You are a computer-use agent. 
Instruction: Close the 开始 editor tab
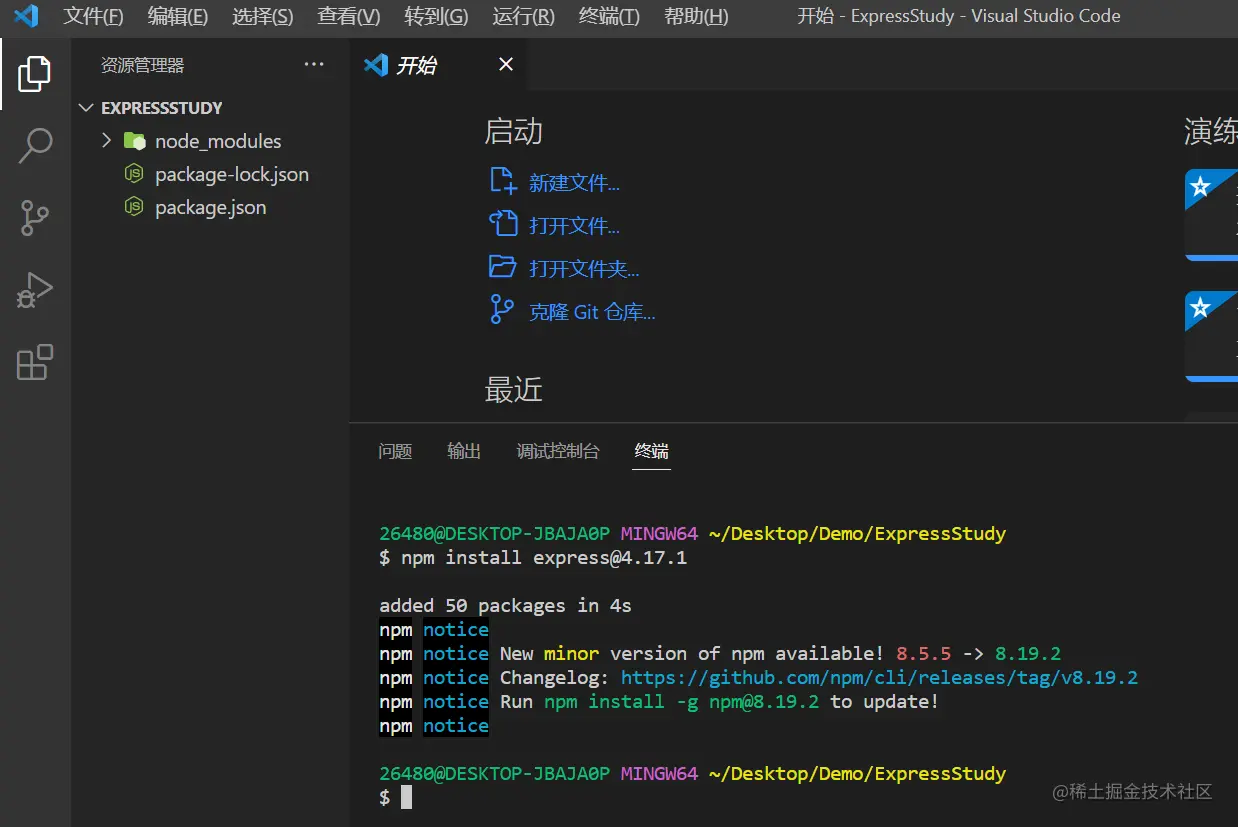click(x=506, y=65)
